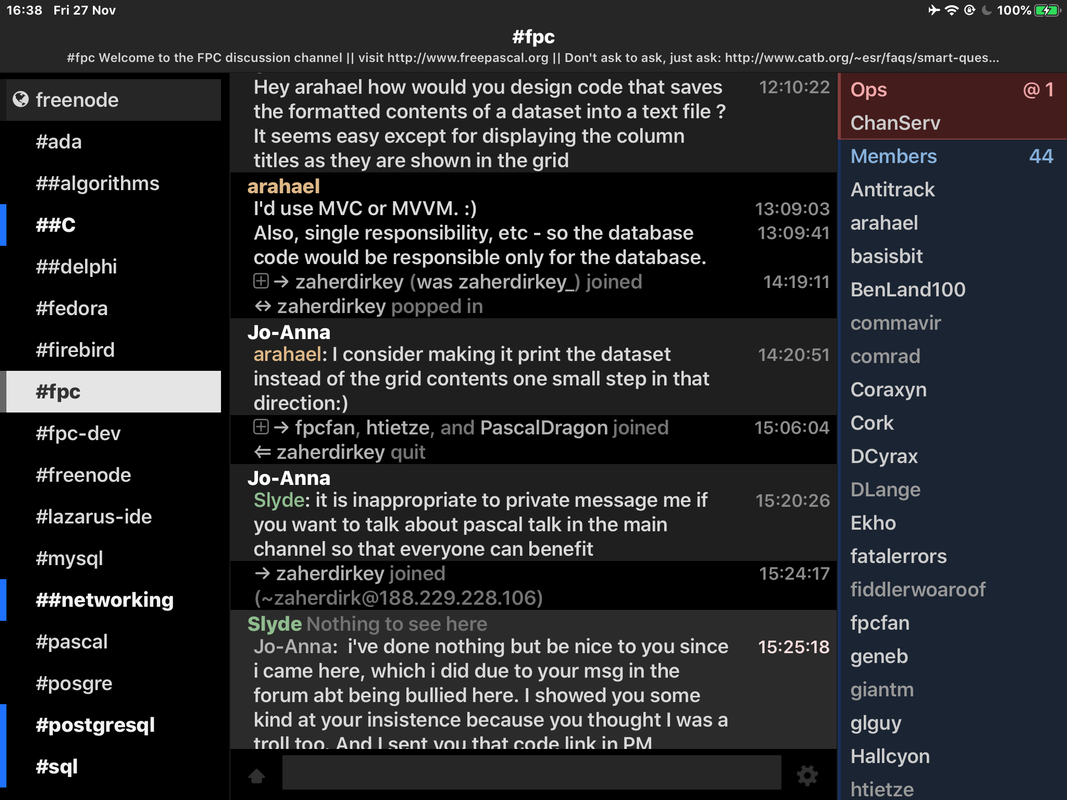Select member basisbit
1067x800 pixels.
click(x=953, y=256)
